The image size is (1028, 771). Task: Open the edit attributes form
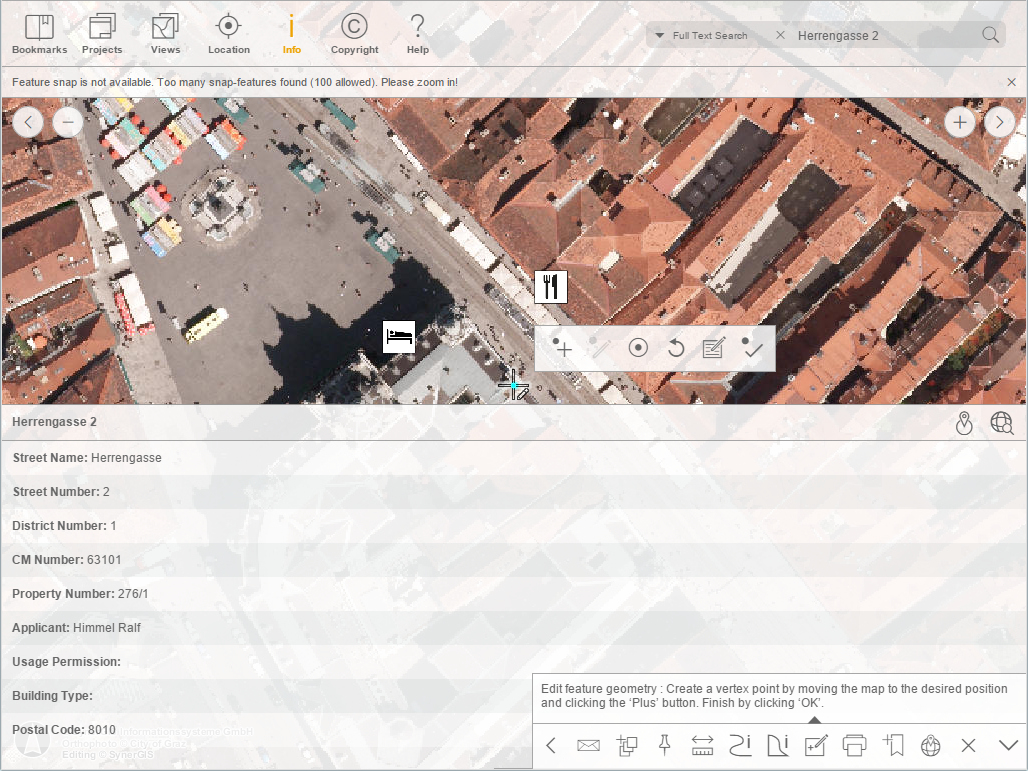tap(713, 348)
